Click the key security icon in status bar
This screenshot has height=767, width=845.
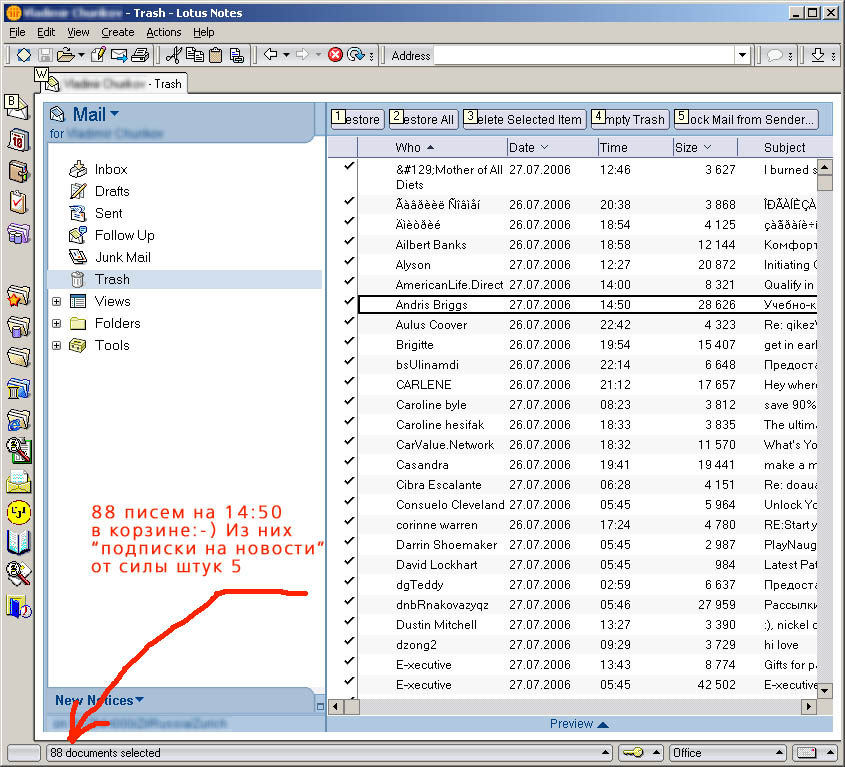(x=633, y=752)
